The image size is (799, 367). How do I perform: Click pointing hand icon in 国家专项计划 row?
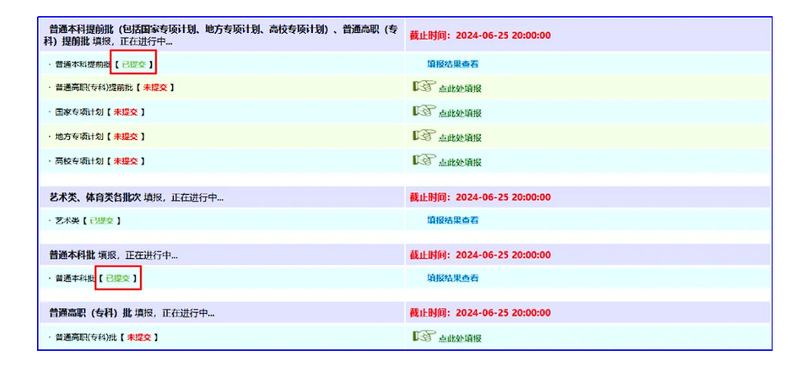pos(424,111)
